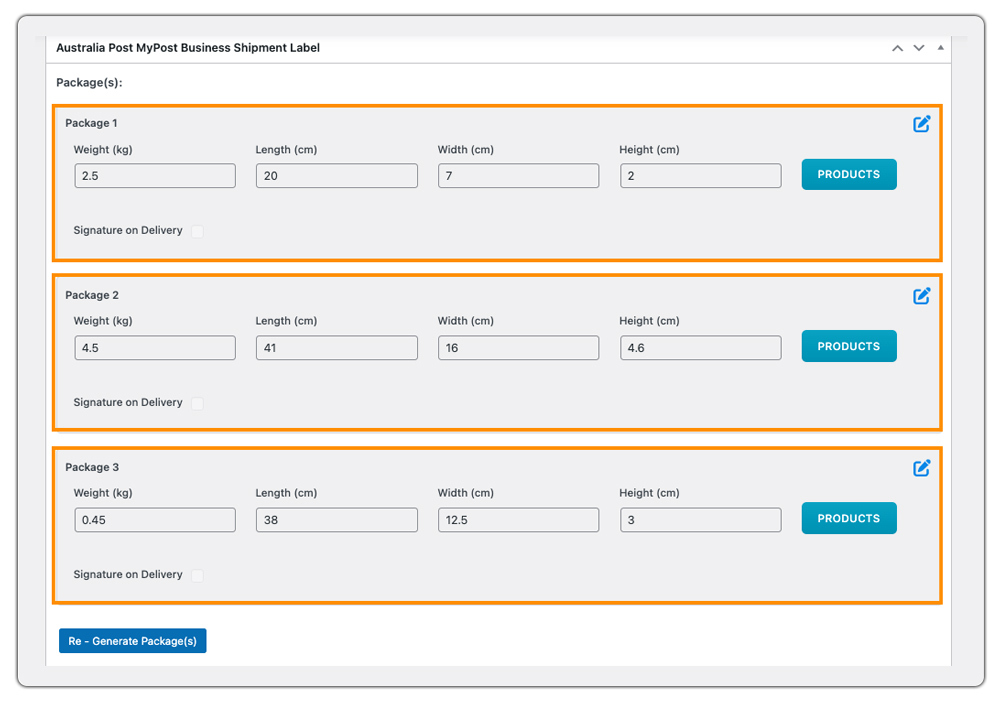Focus Package 2 Length field showing 41

337,348
